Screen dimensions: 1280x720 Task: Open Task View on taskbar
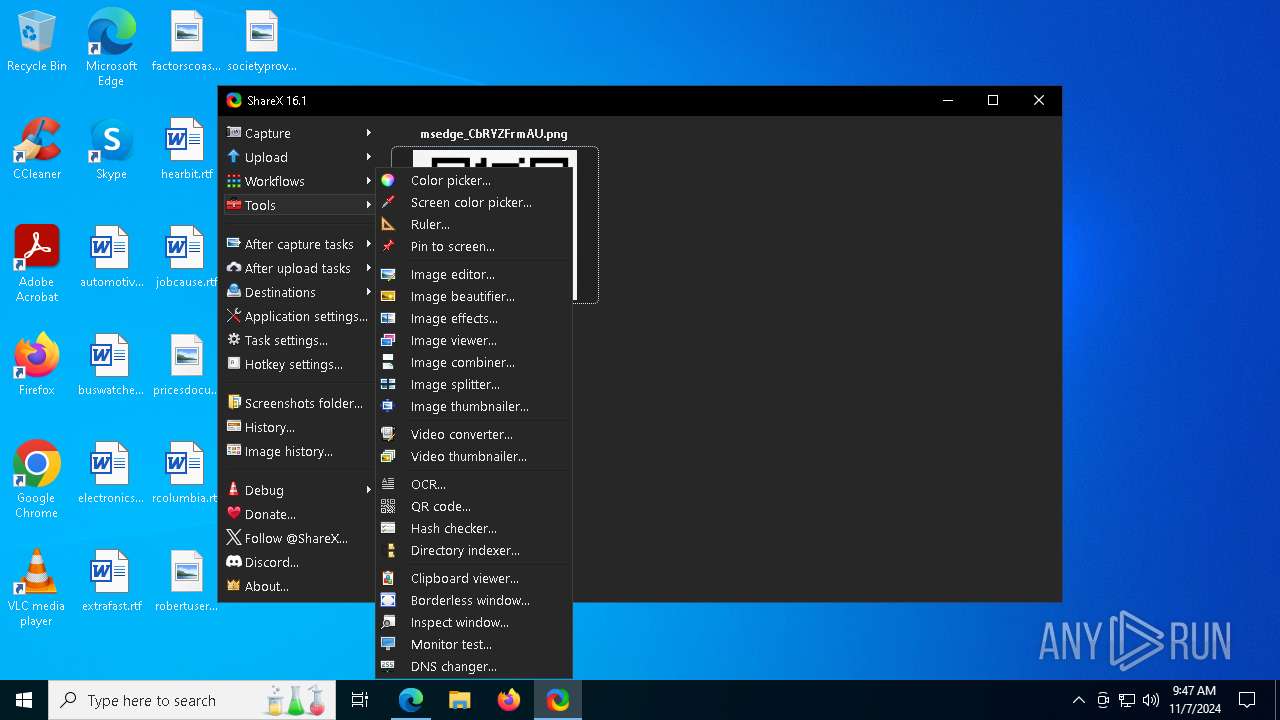(360, 700)
